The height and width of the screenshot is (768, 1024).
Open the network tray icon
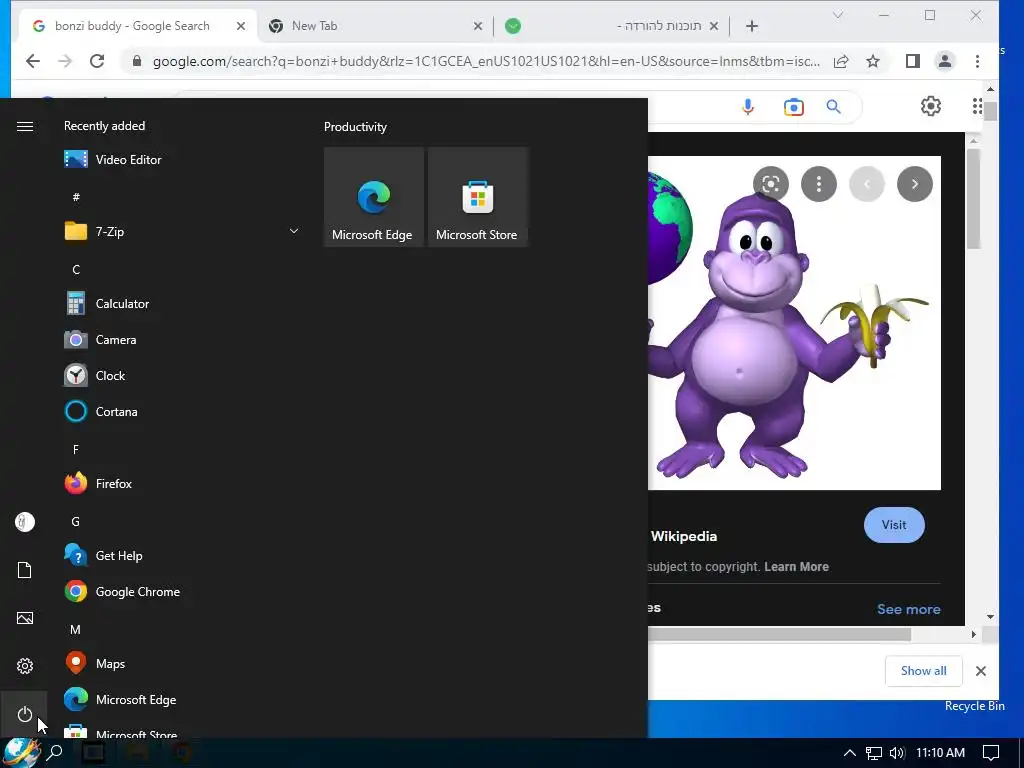874,753
